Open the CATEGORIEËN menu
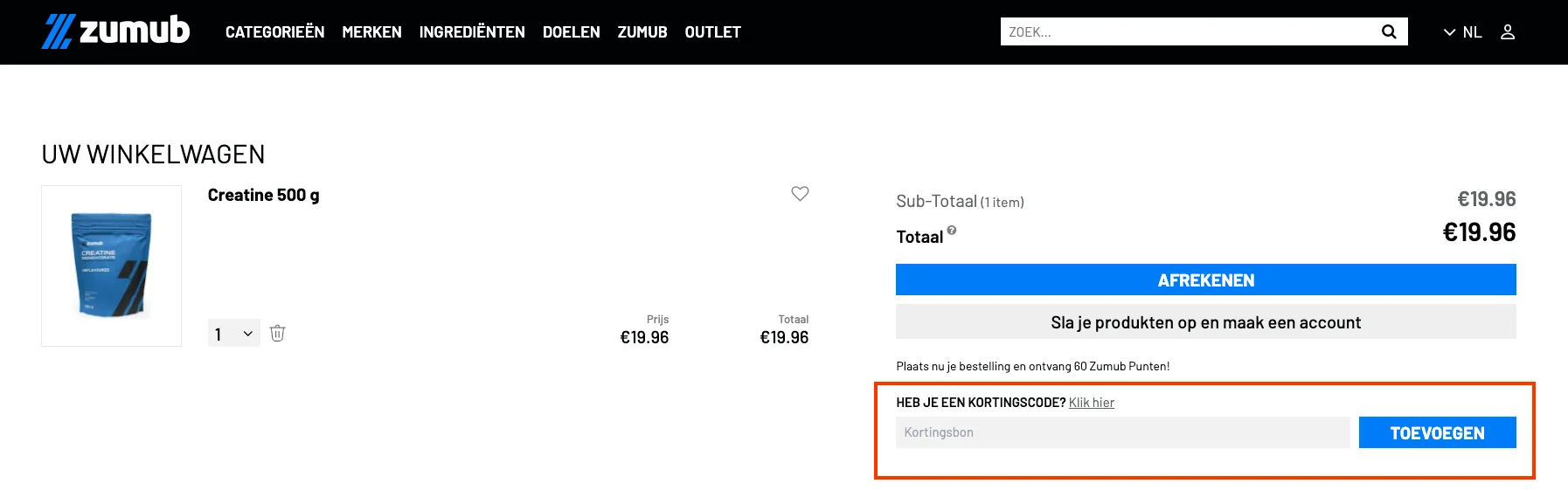Viewport: 1568px width, 504px height. (x=274, y=31)
